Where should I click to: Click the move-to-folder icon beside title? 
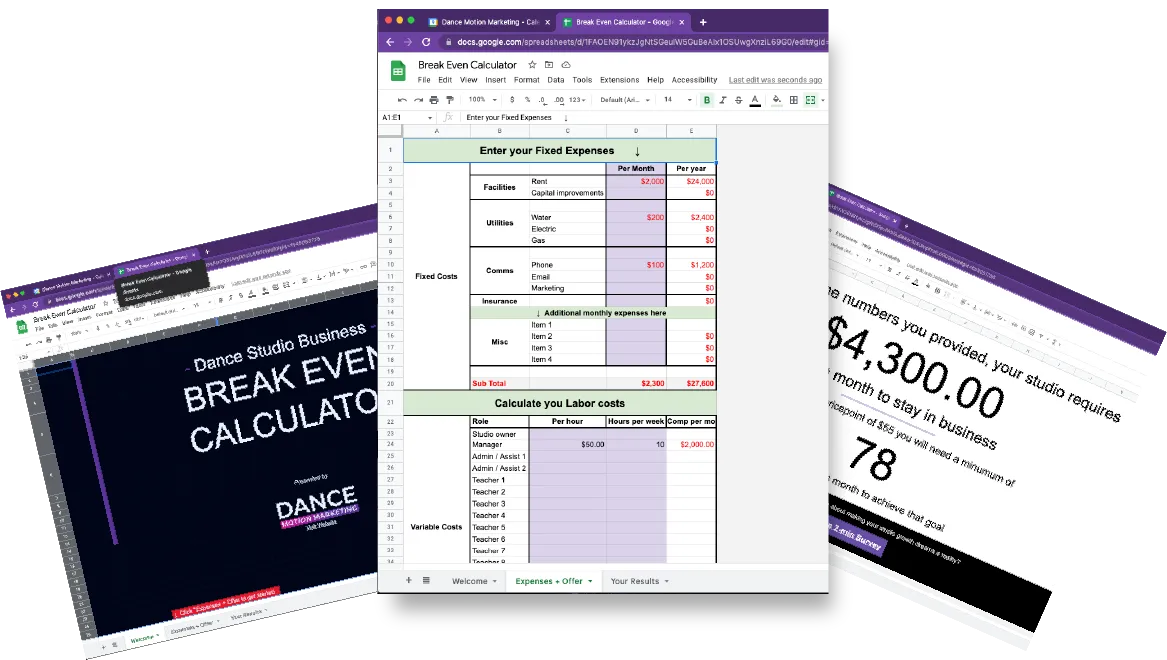click(x=549, y=65)
